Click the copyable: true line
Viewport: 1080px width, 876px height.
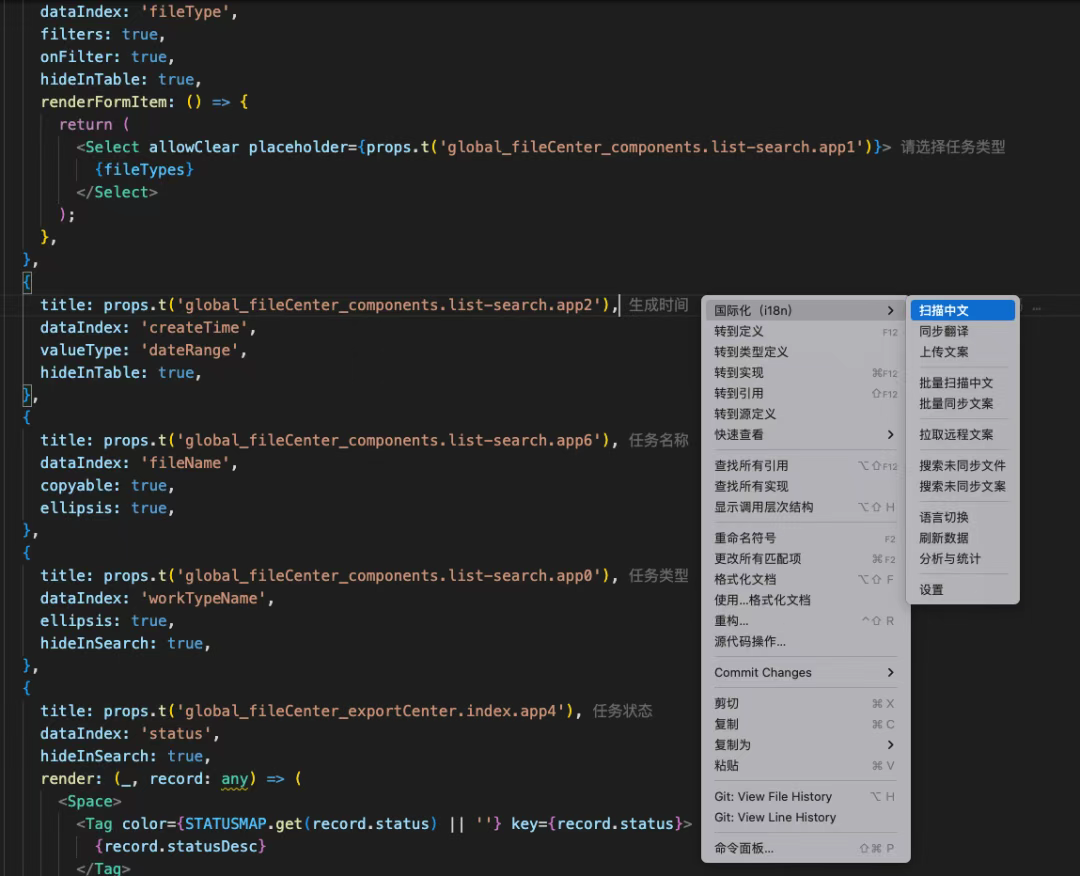[x=107, y=486]
